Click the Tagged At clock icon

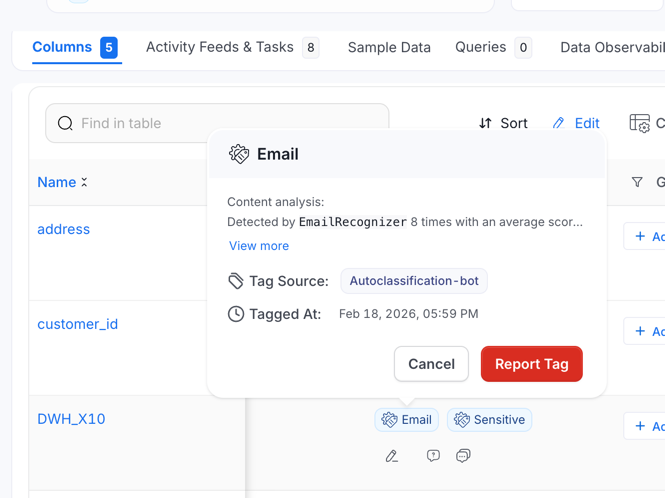[x=236, y=314]
